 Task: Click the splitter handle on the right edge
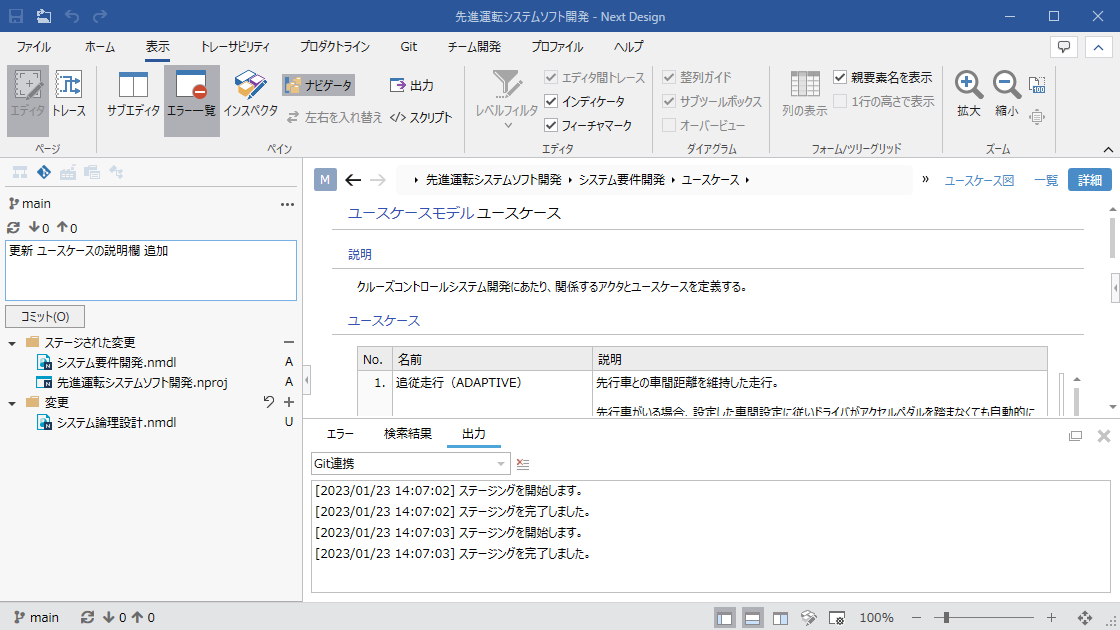(x=1116, y=289)
